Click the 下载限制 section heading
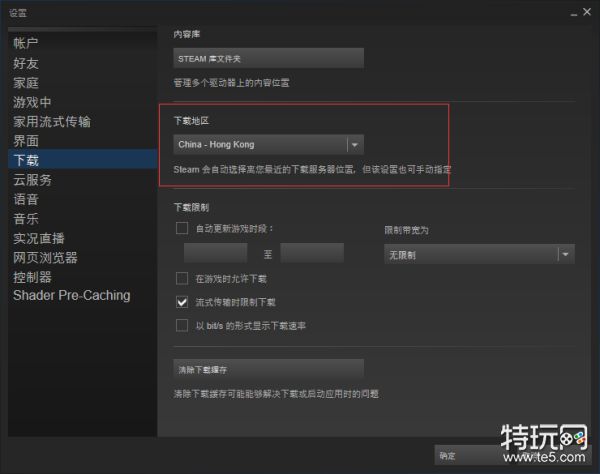This screenshot has width=600, height=474. [191, 207]
